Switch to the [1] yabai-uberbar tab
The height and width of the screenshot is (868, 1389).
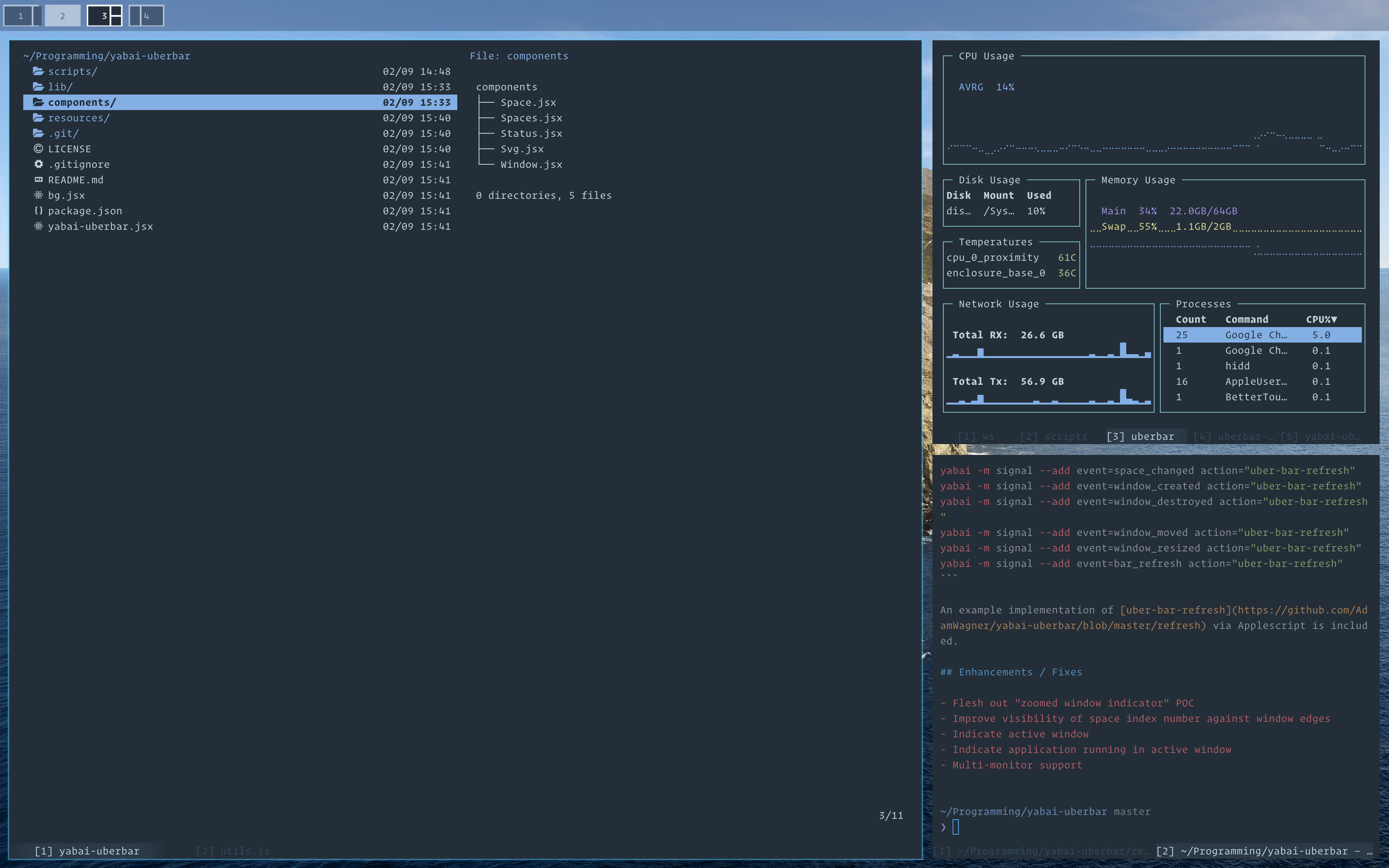pyautogui.click(x=87, y=851)
